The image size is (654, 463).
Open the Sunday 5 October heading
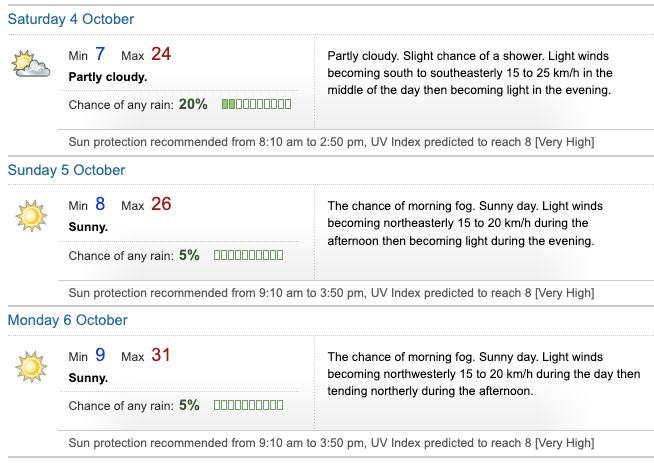66,170
